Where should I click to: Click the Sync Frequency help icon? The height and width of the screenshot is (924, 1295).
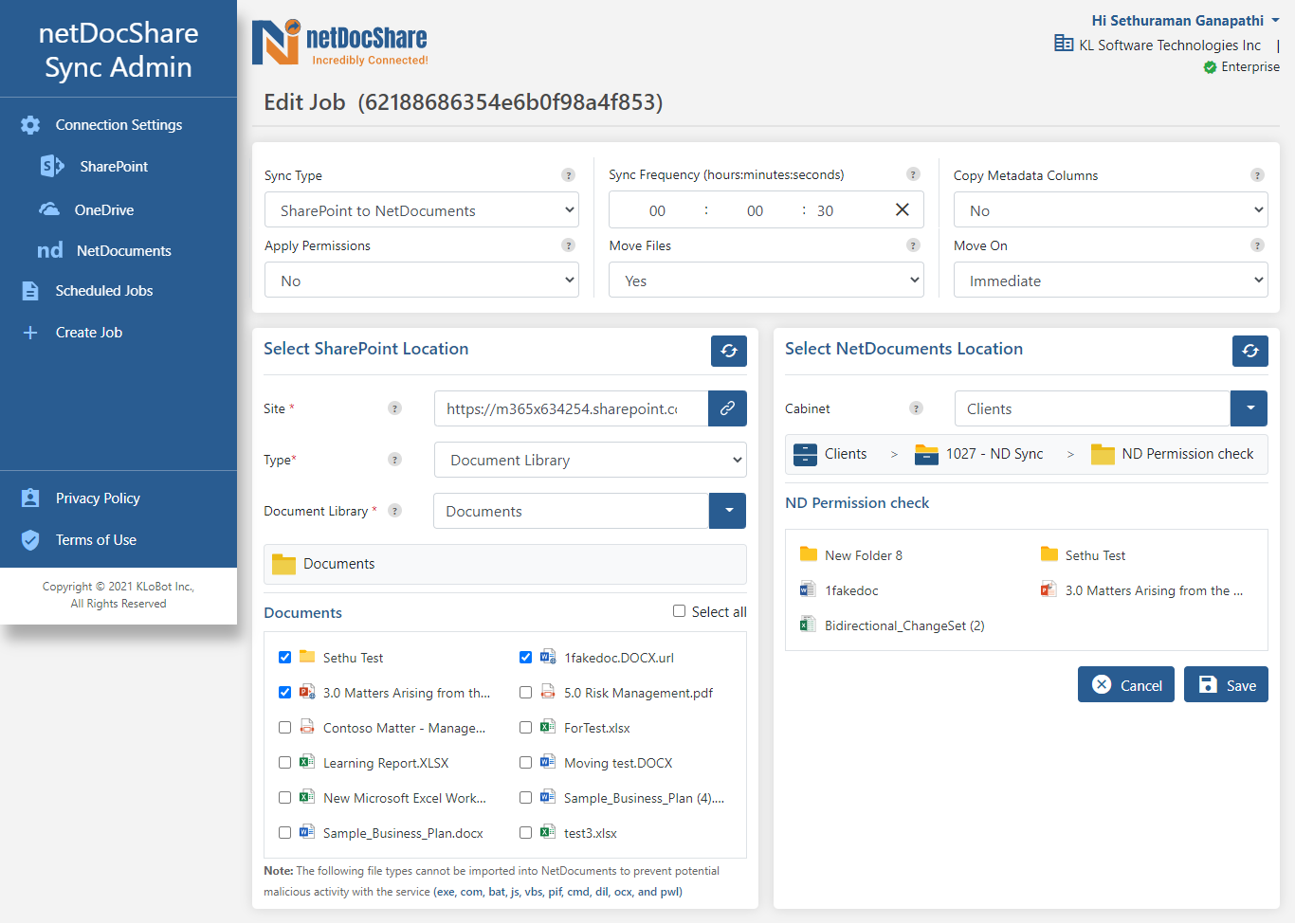coord(913,174)
